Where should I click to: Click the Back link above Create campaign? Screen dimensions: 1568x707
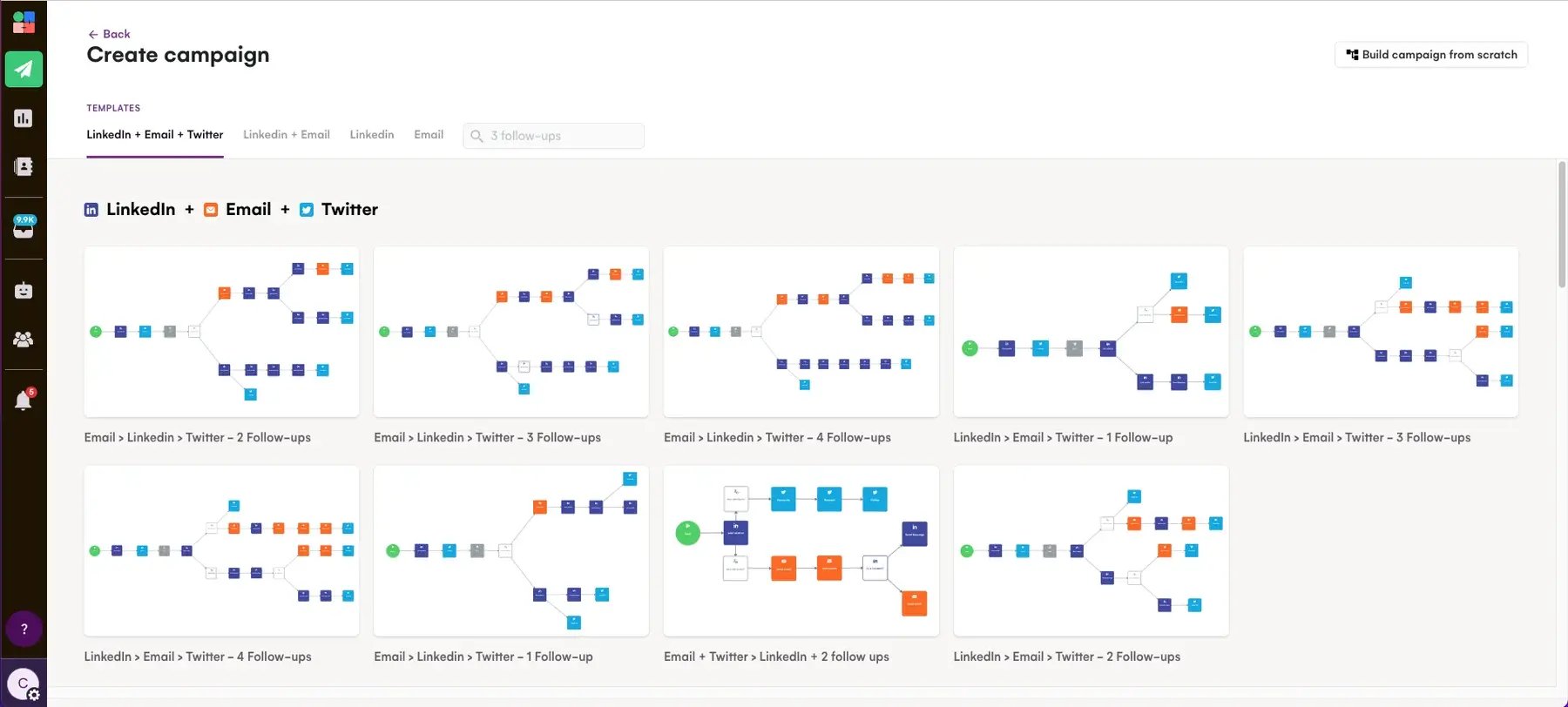coord(109,33)
